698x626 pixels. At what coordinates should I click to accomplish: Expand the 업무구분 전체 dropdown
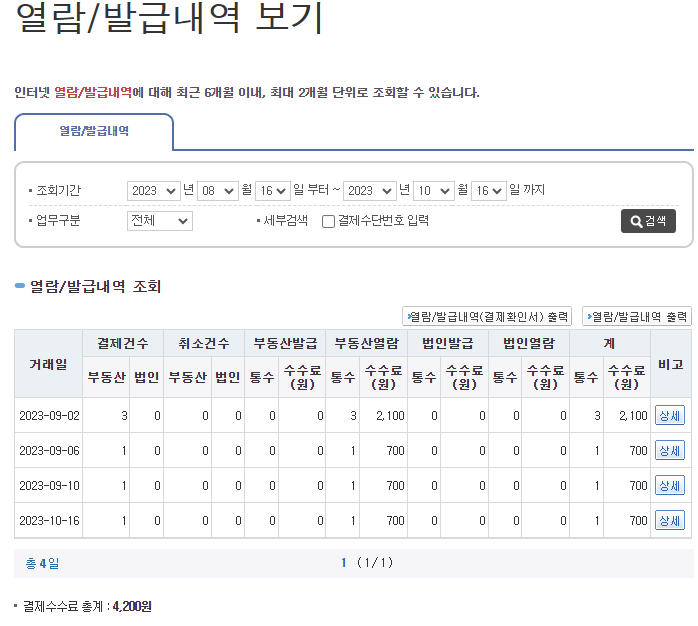click(160, 221)
